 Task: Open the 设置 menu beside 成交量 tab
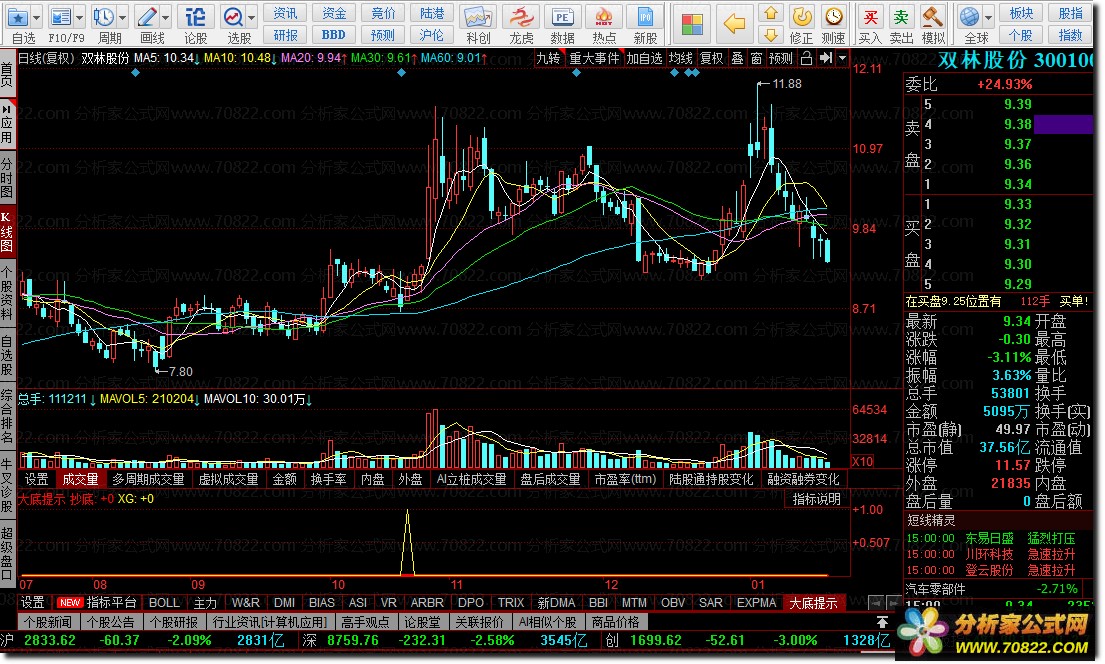(x=37, y=479)
